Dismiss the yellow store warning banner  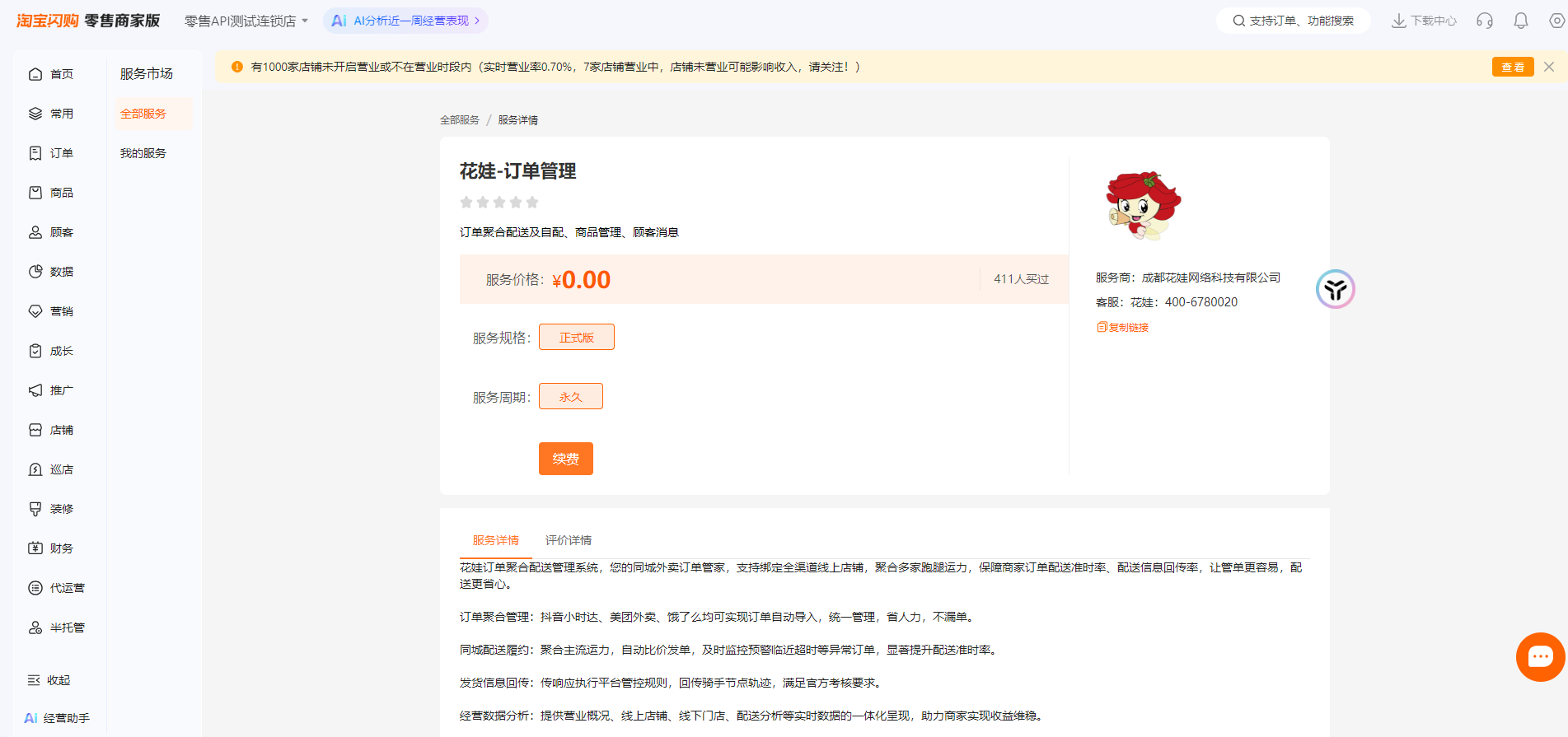tap(1548, 67)
